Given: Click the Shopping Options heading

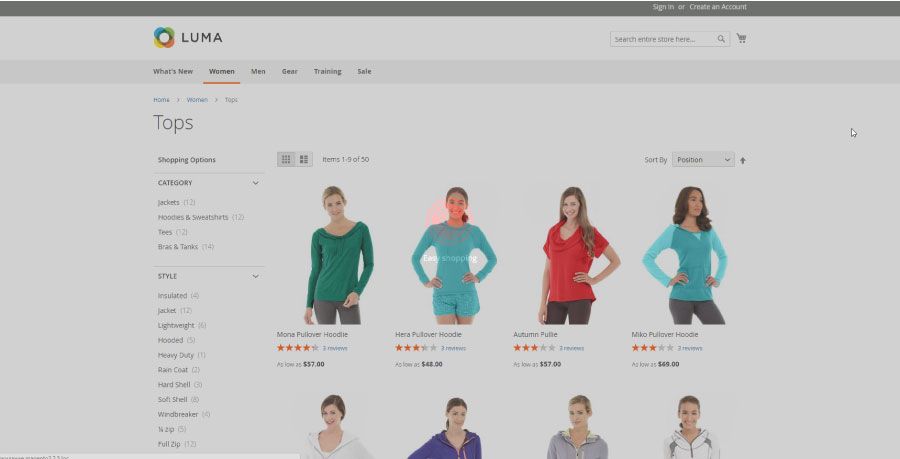Looking at the screenshot, I should (187, 160).
